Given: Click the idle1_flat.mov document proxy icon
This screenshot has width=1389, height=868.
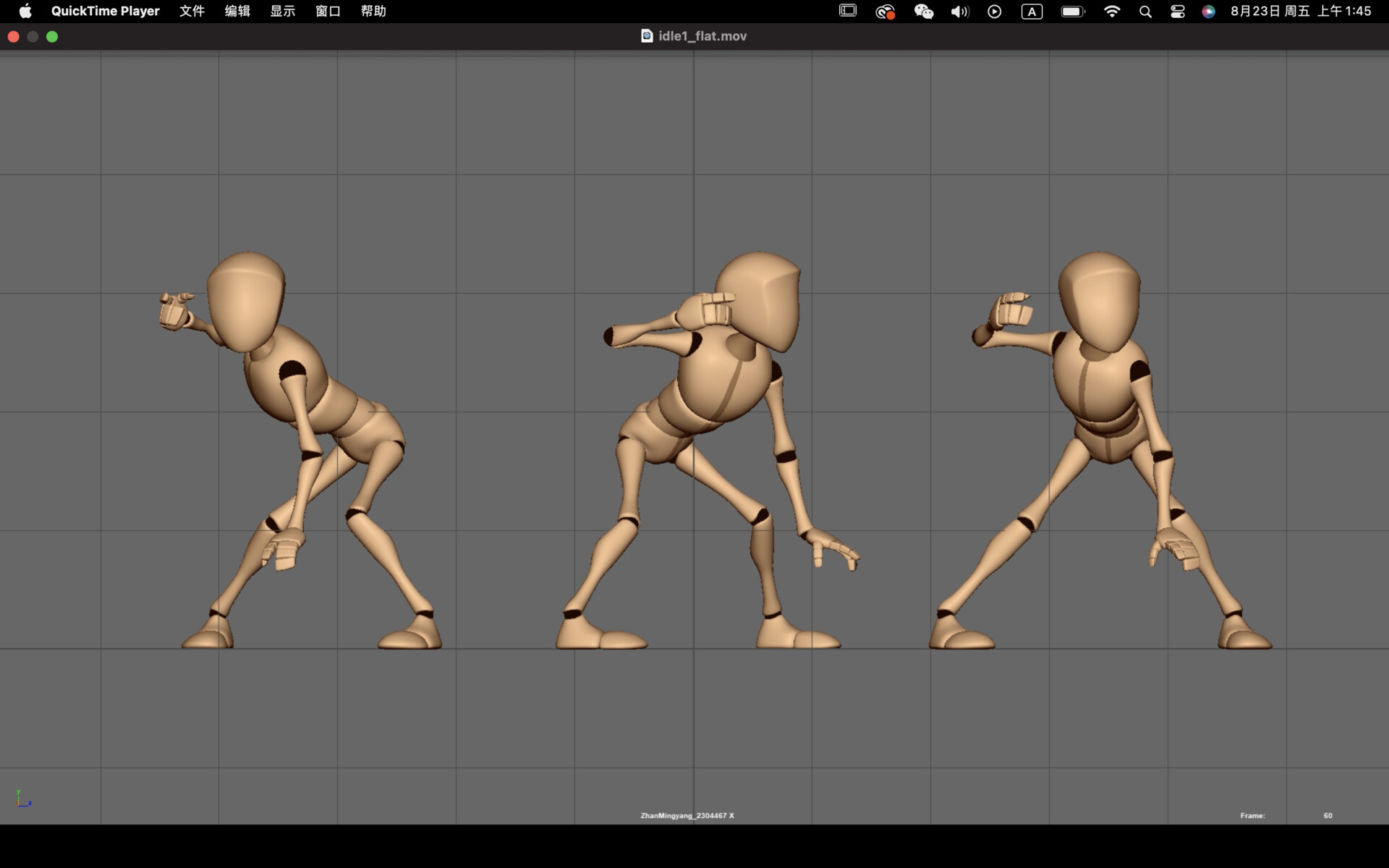Looking at the screenshot, I should coord(647,36).
